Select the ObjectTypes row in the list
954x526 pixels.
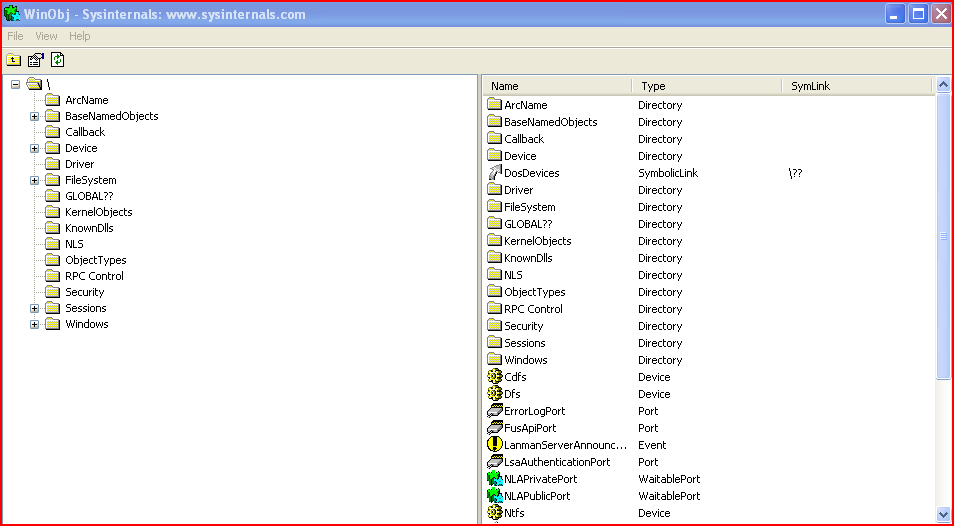coord(709,292)
